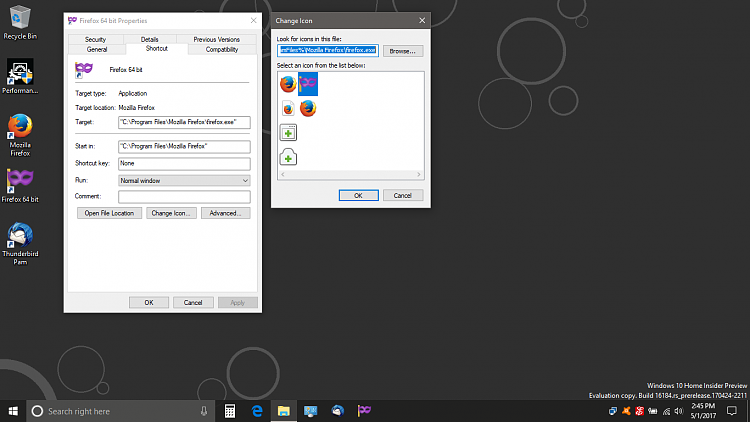This screenshot has height=422, width=750.
Task: Open File Explorer from the taskbar
Action: 284,411
